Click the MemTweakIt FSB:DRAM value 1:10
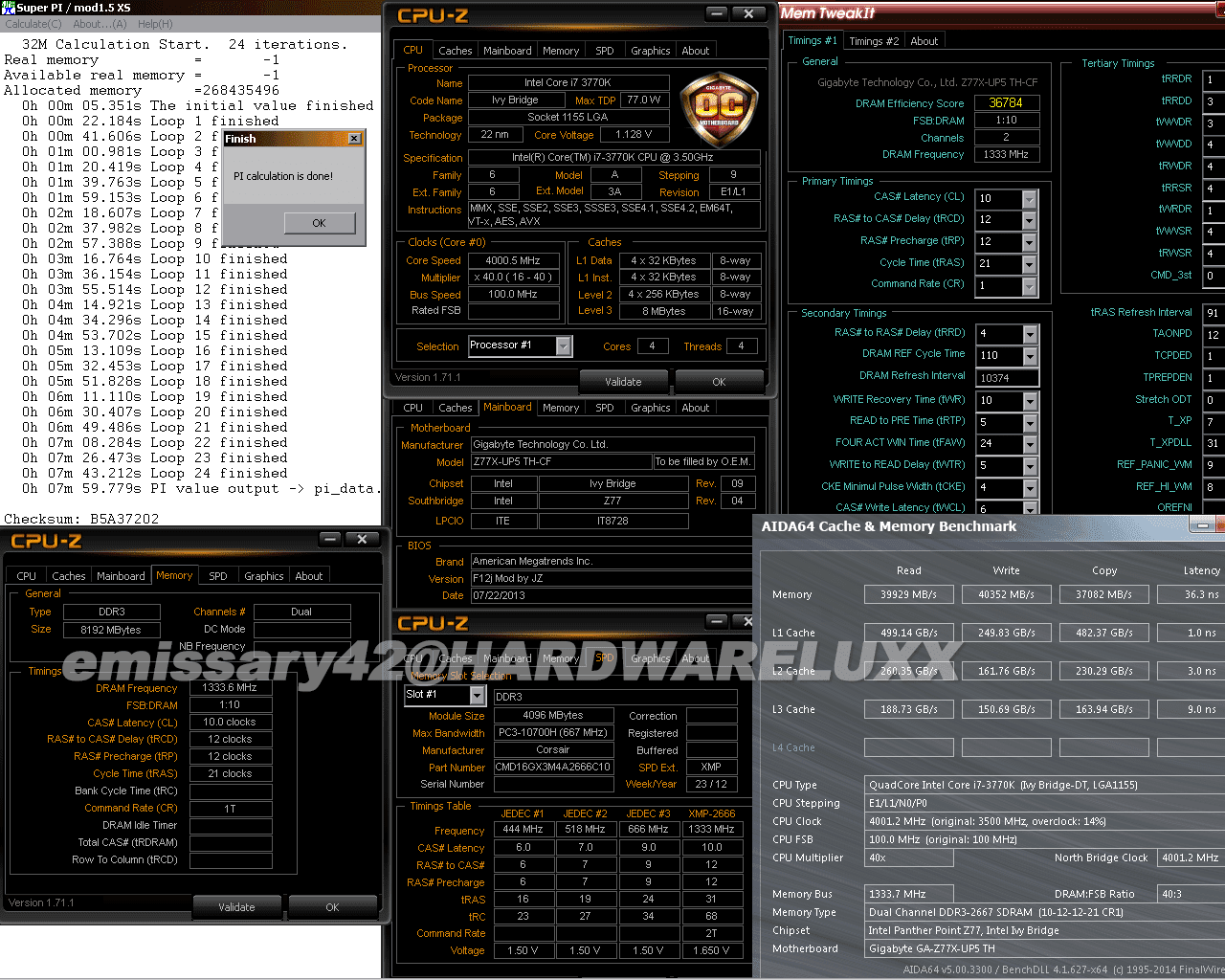This screenshot has height=980, width=1225. point(1006,121)
